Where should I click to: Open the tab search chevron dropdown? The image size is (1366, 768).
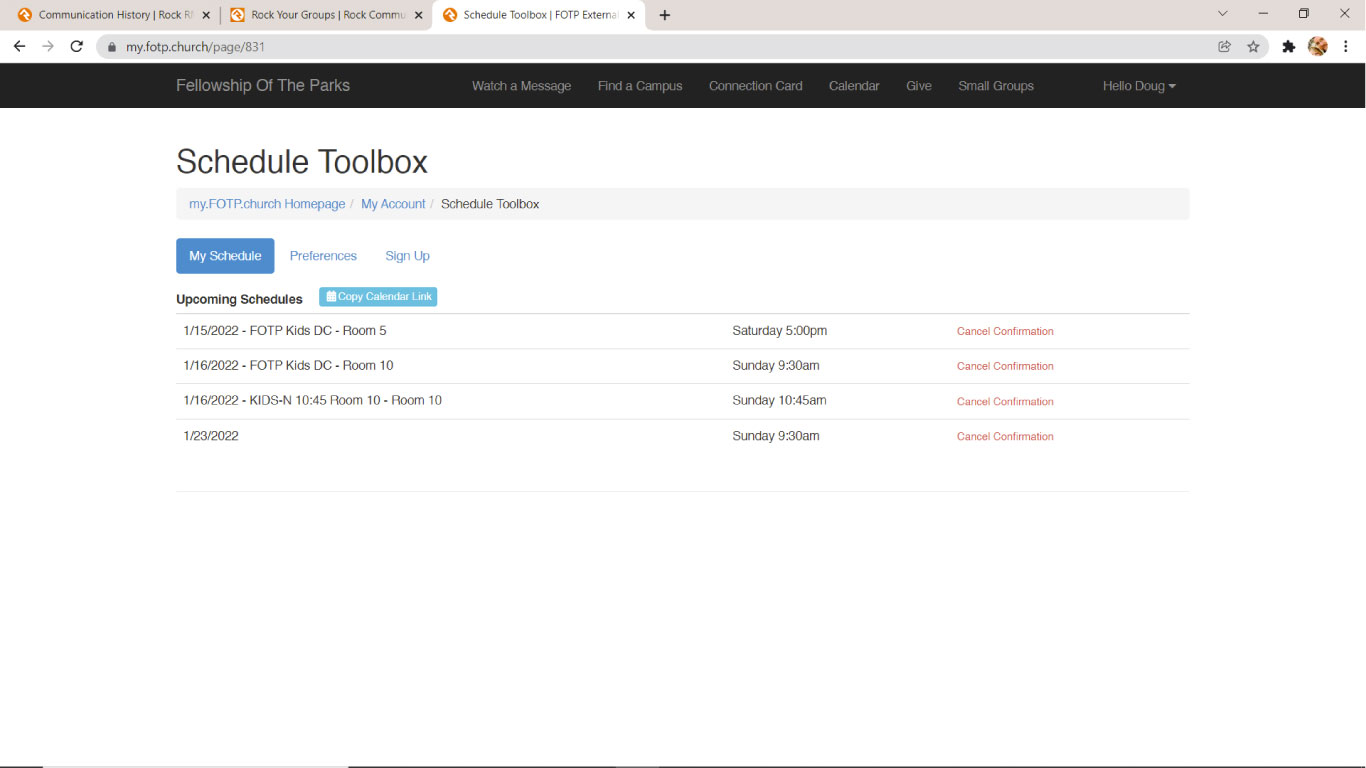pyautogui.click(x=1222, y=14)
